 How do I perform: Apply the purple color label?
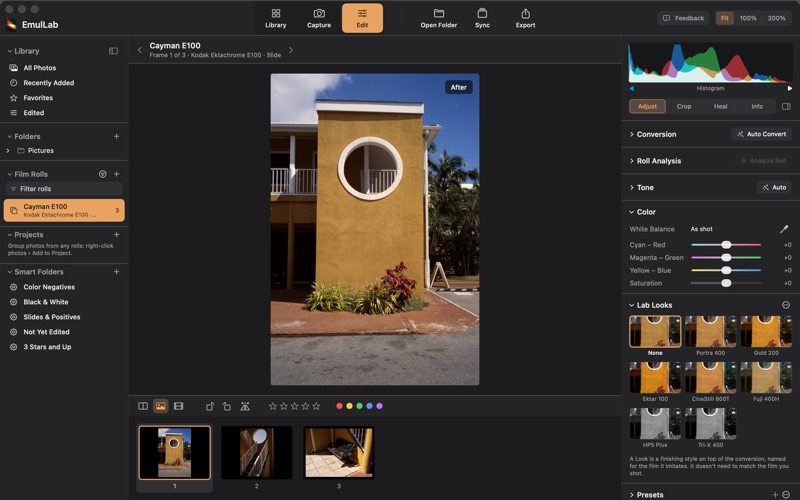coord(379,406)
